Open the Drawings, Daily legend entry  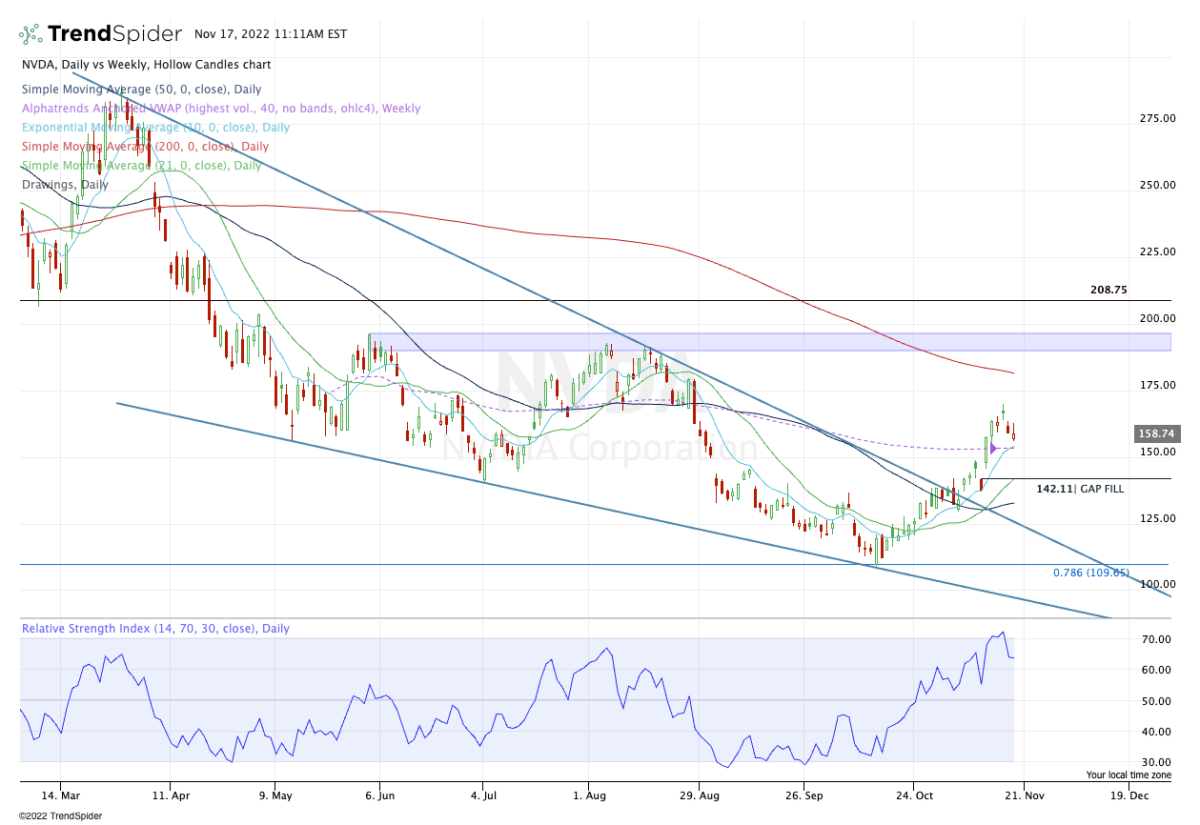click(64, 185)
